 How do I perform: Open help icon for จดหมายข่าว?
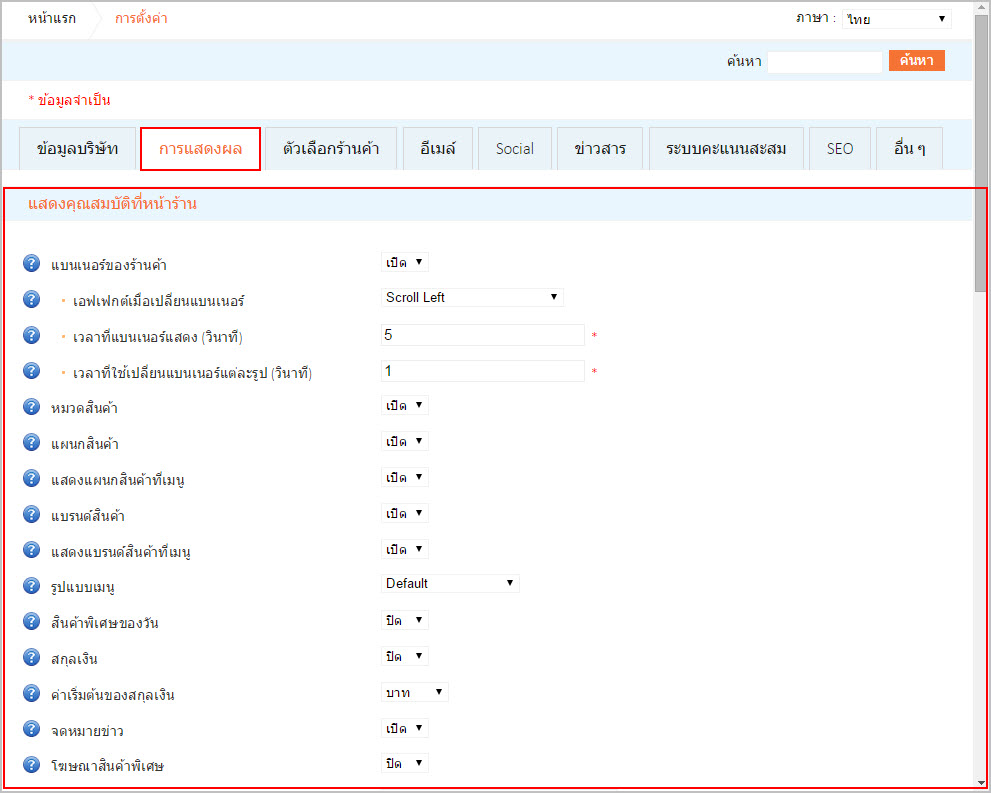tap(31, 730)
